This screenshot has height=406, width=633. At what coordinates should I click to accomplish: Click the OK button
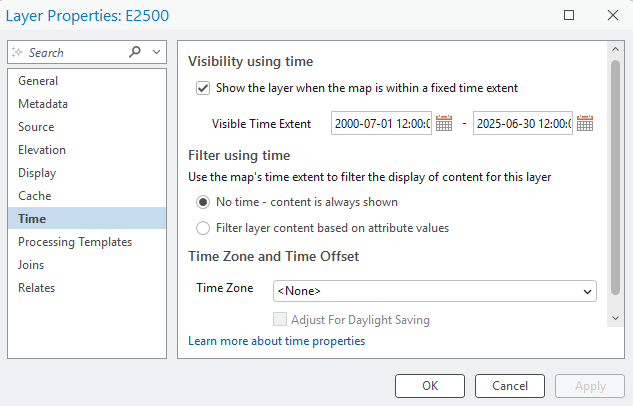pos(429,386)
